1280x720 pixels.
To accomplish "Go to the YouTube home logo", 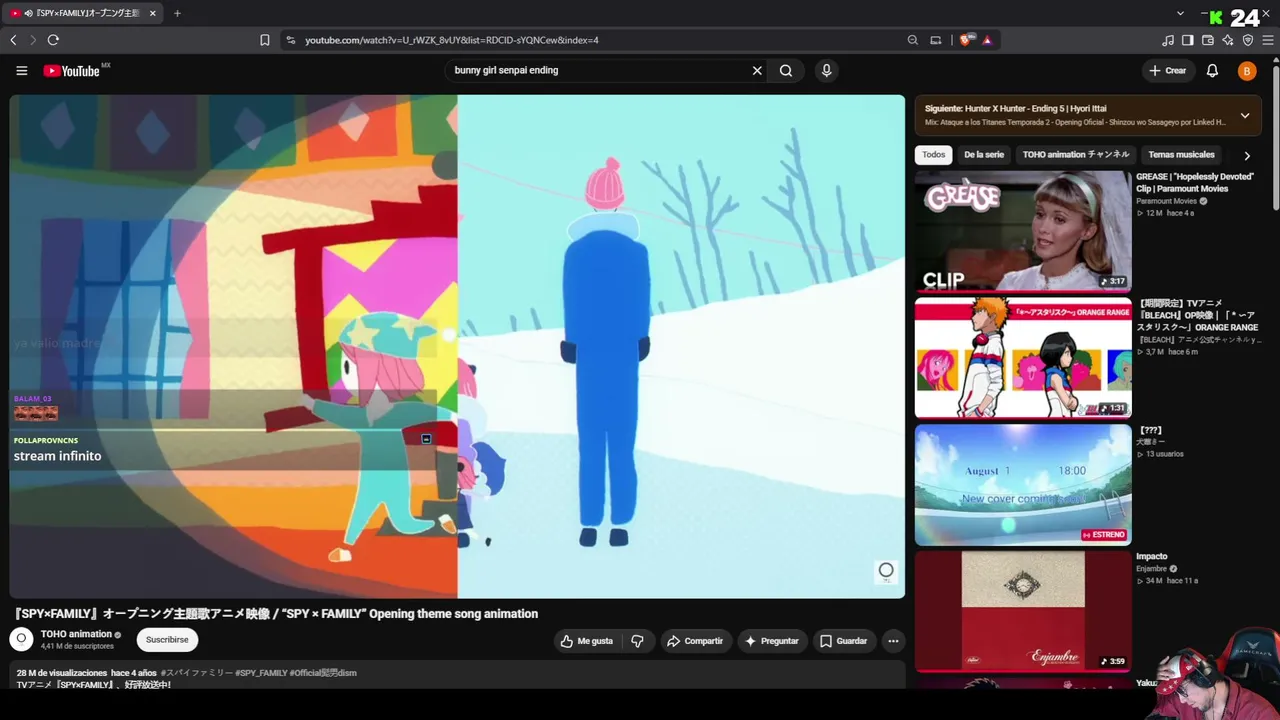I will click(x=72, y=71).
